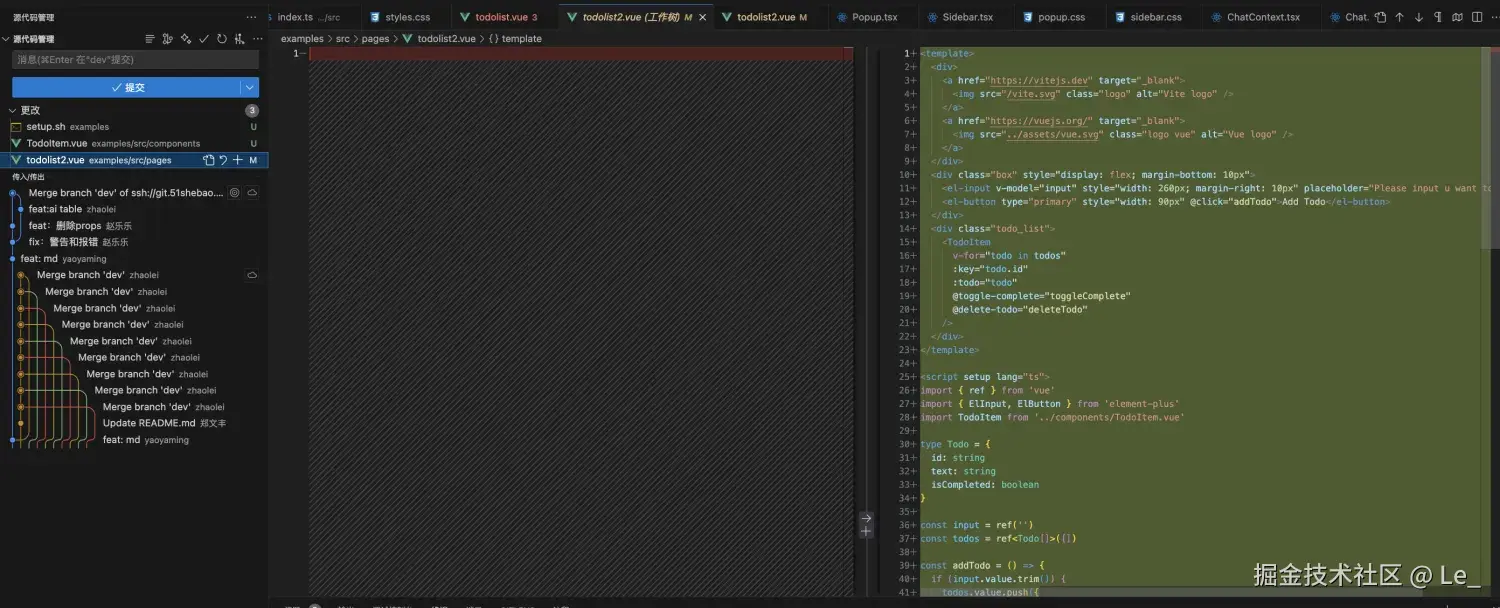Select the top feat: md yaoyaming commit

(x=134, y=259)
